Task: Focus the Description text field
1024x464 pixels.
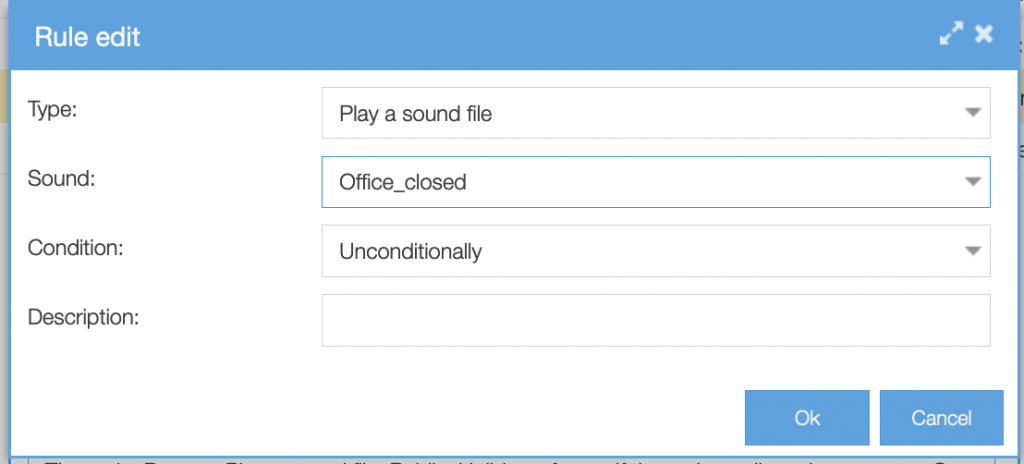Action: (655, 320)
